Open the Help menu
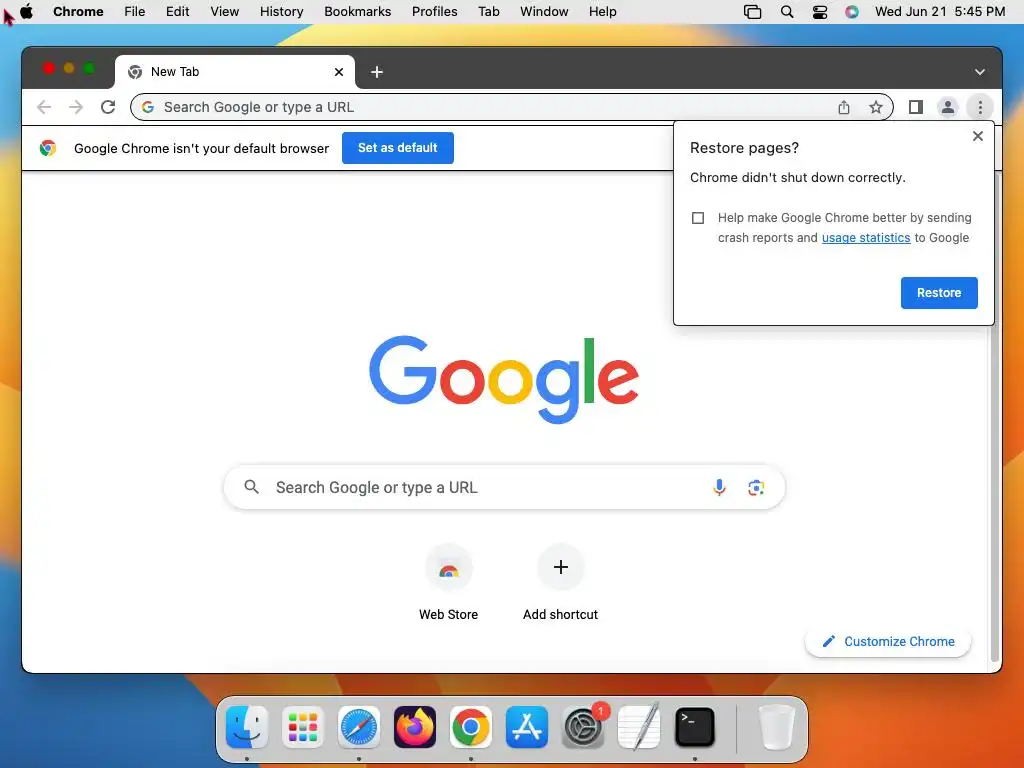 pyautogui.click(x=602, y=12)
